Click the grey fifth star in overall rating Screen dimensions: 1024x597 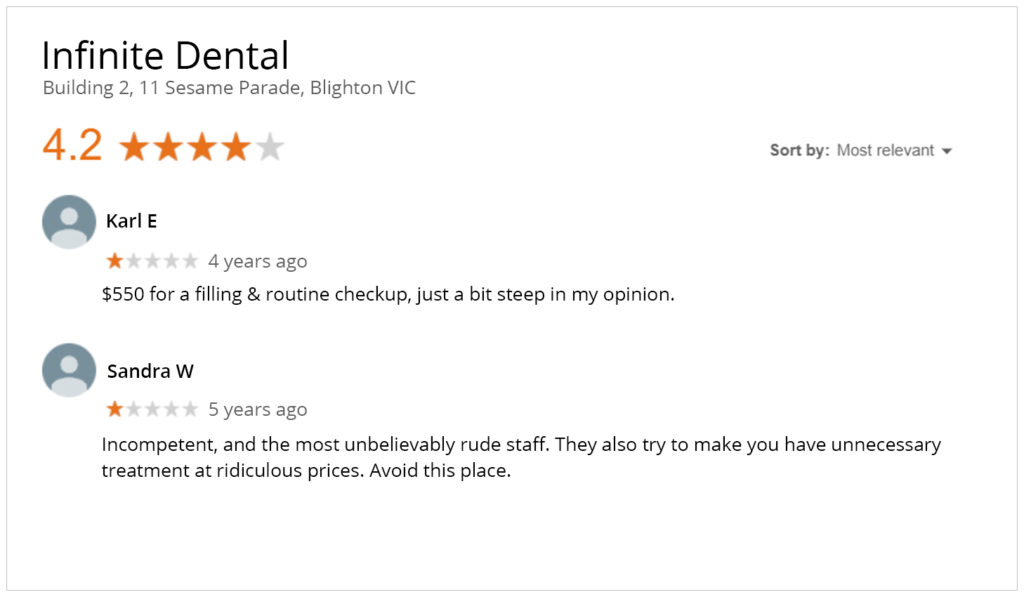[x=269, y=146]
